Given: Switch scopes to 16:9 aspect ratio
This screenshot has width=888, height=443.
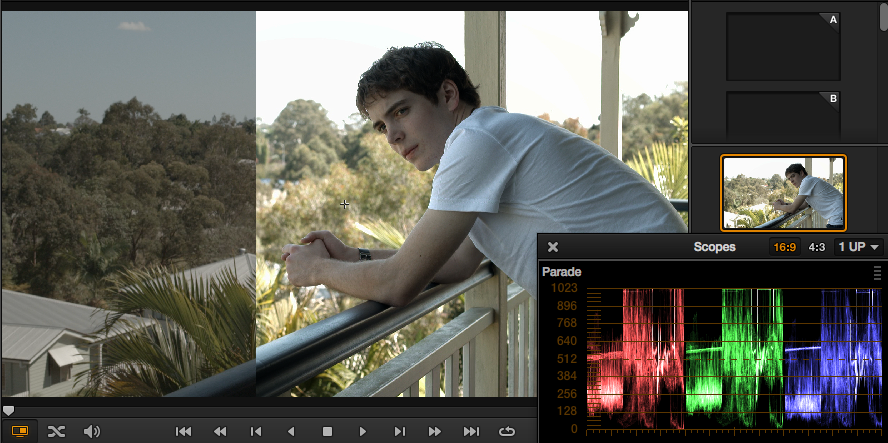Looking at the screenshot, I should (x=784, y=247).
